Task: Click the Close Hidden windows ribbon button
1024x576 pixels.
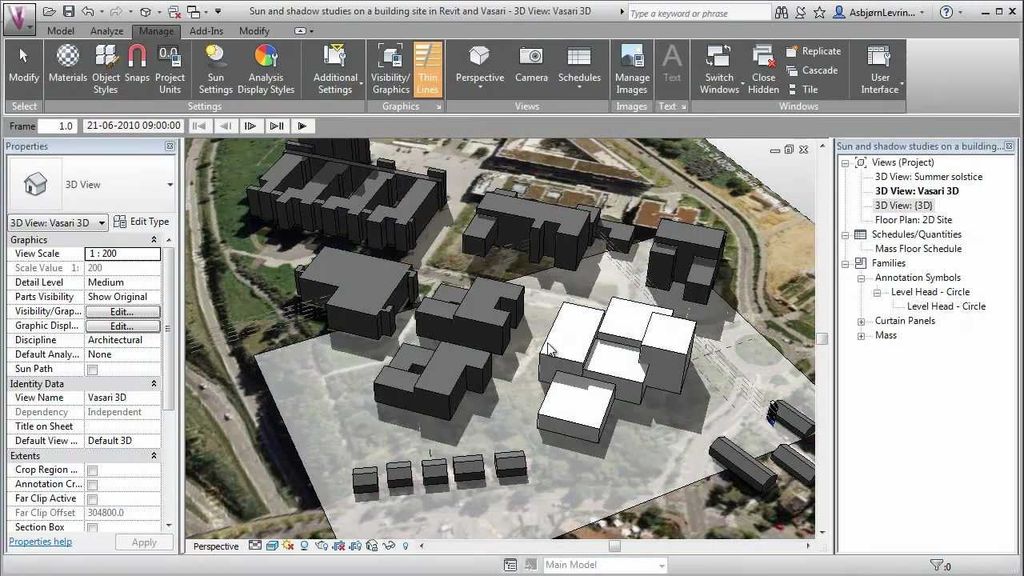Action: tap(763, 69)
